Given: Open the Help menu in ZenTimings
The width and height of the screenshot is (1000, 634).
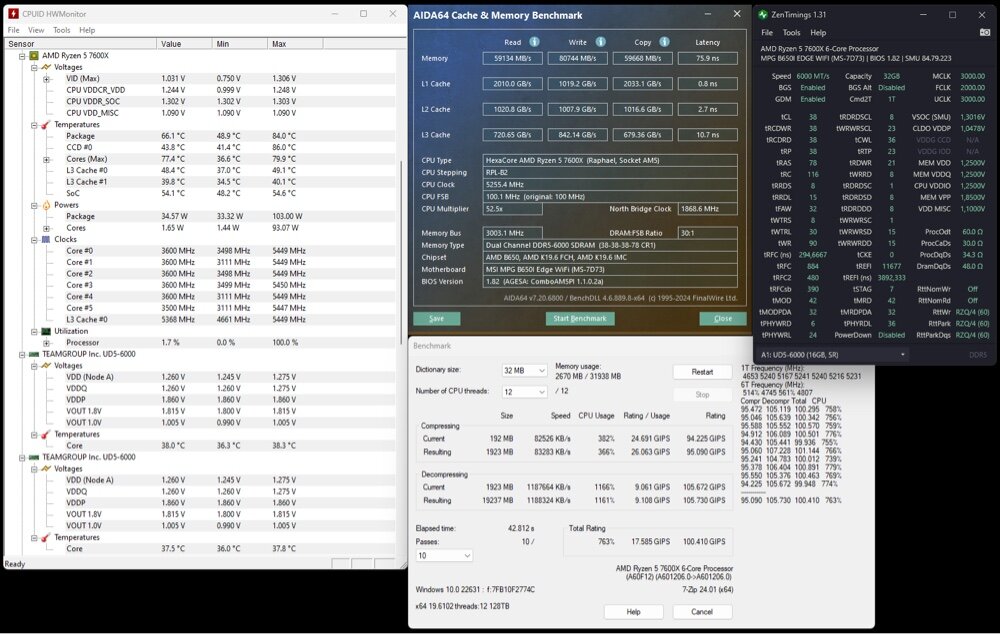Looking at the screenshot, I should 818,33.
